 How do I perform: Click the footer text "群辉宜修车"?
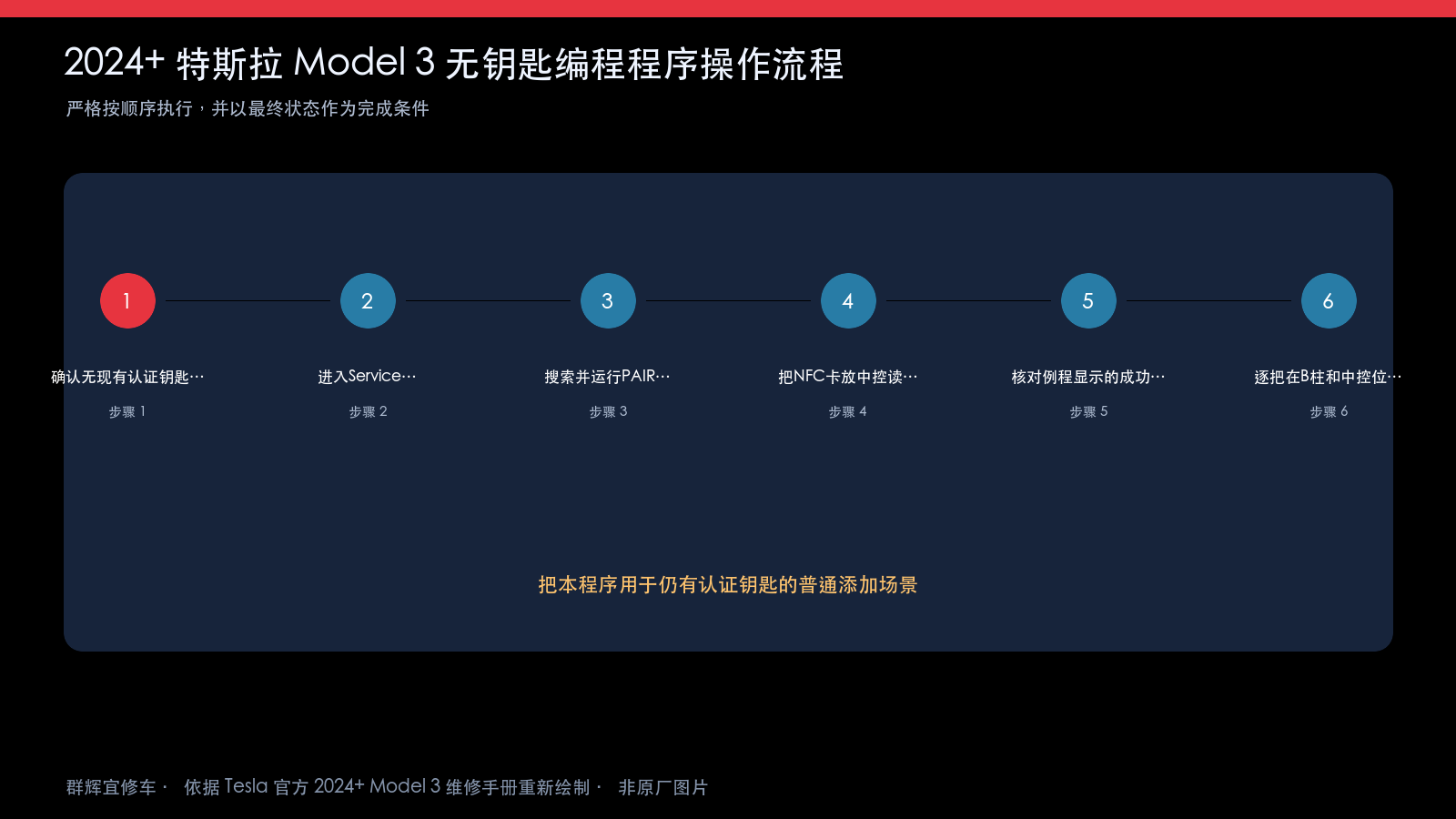point(111,787)
